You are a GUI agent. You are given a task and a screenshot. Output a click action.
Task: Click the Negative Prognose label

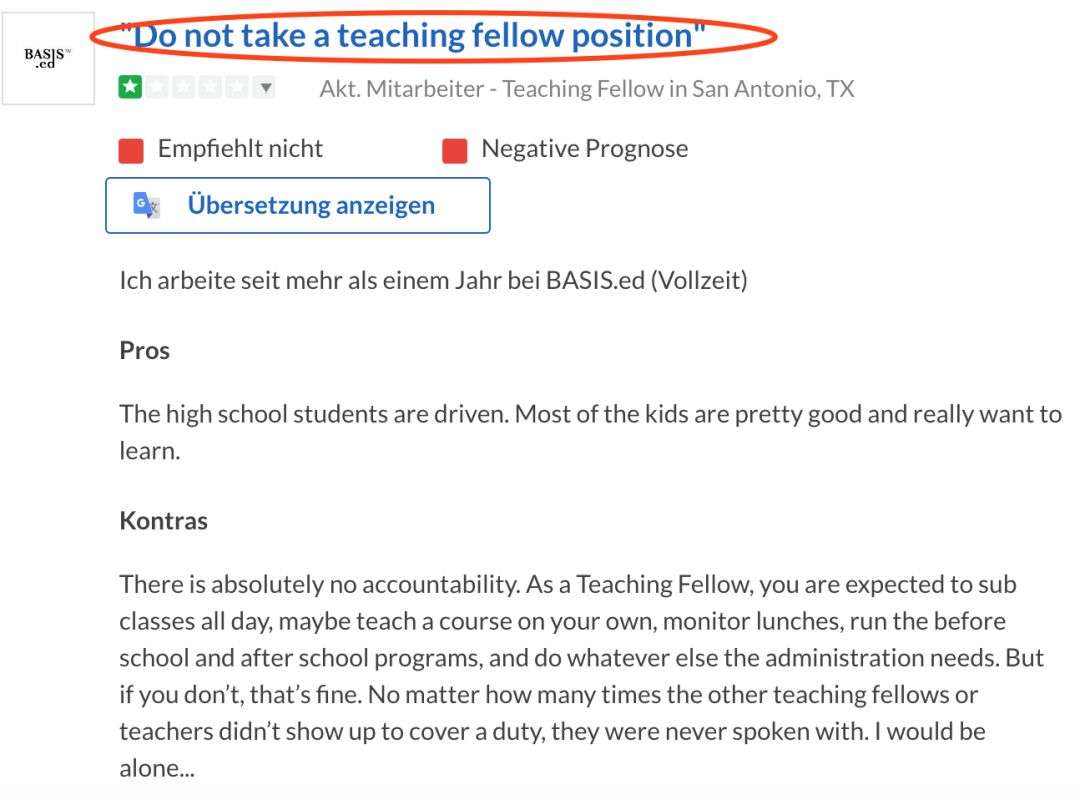584,149
